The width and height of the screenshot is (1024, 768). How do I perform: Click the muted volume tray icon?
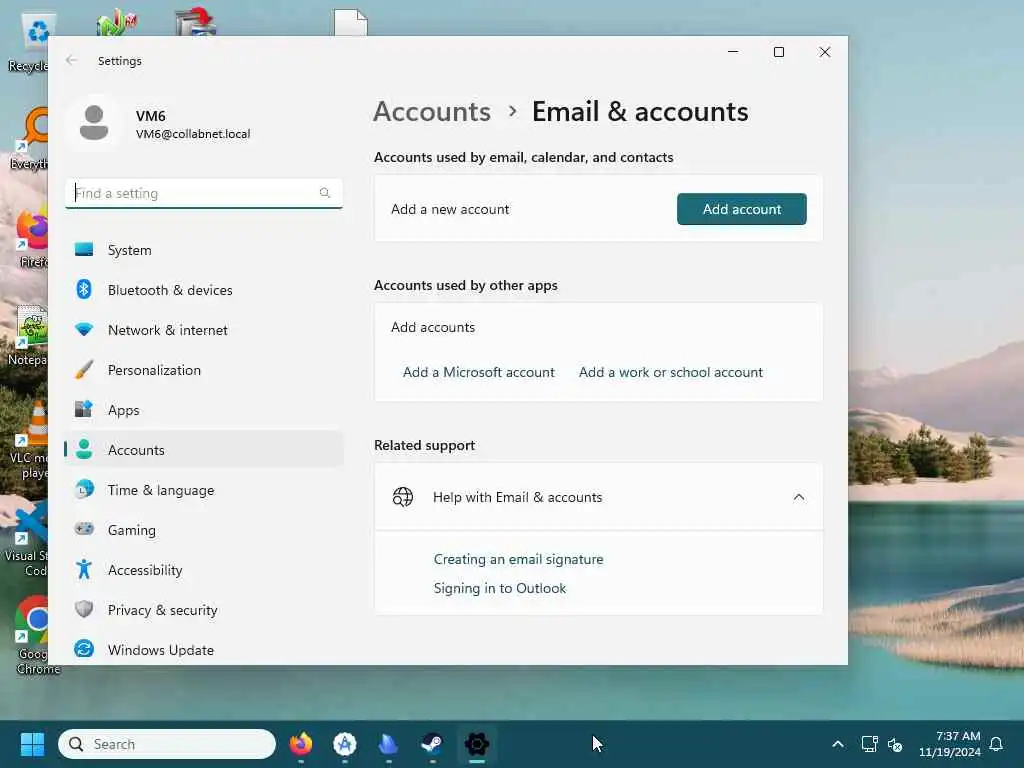coord(895,744)
